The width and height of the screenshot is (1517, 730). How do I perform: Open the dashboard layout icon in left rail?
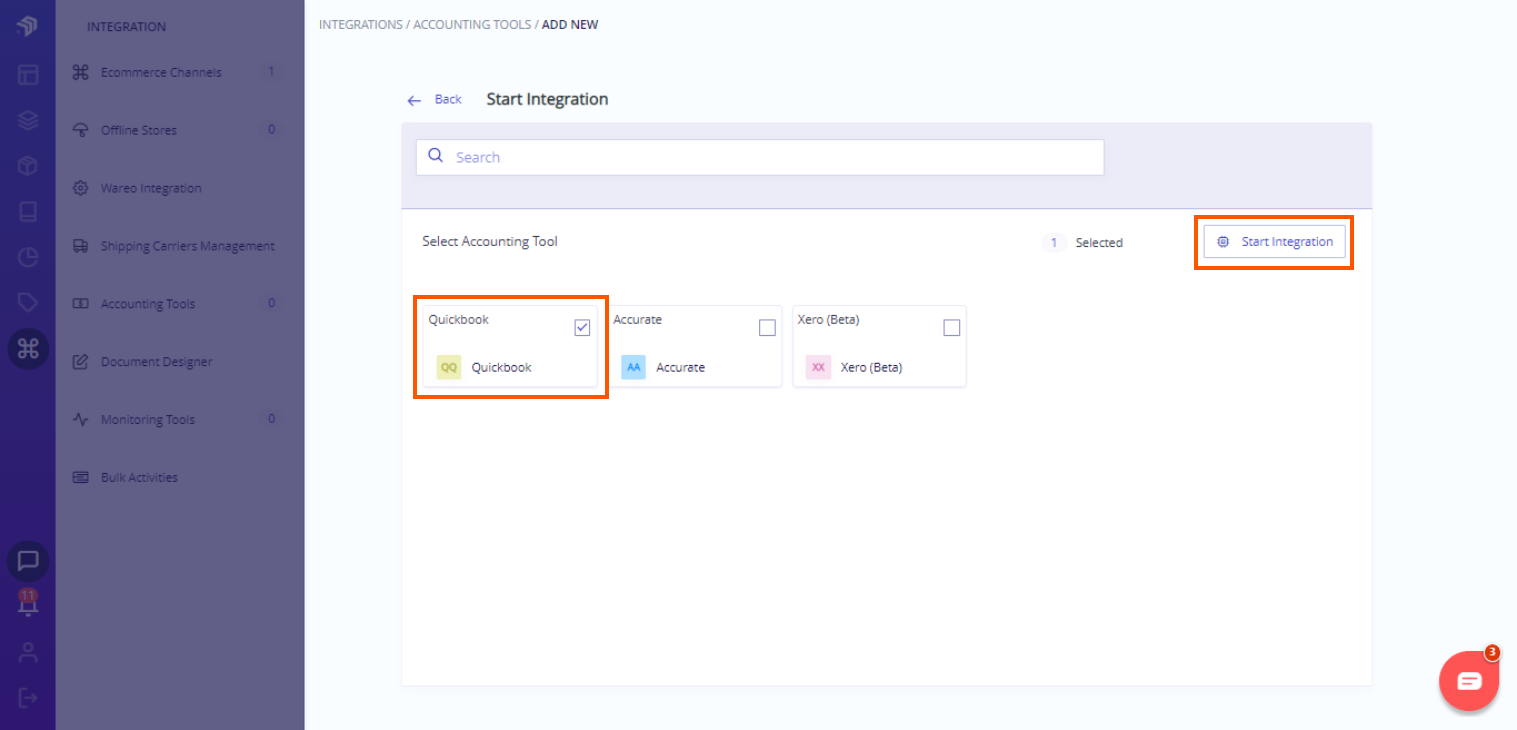[x=27, y=74]
